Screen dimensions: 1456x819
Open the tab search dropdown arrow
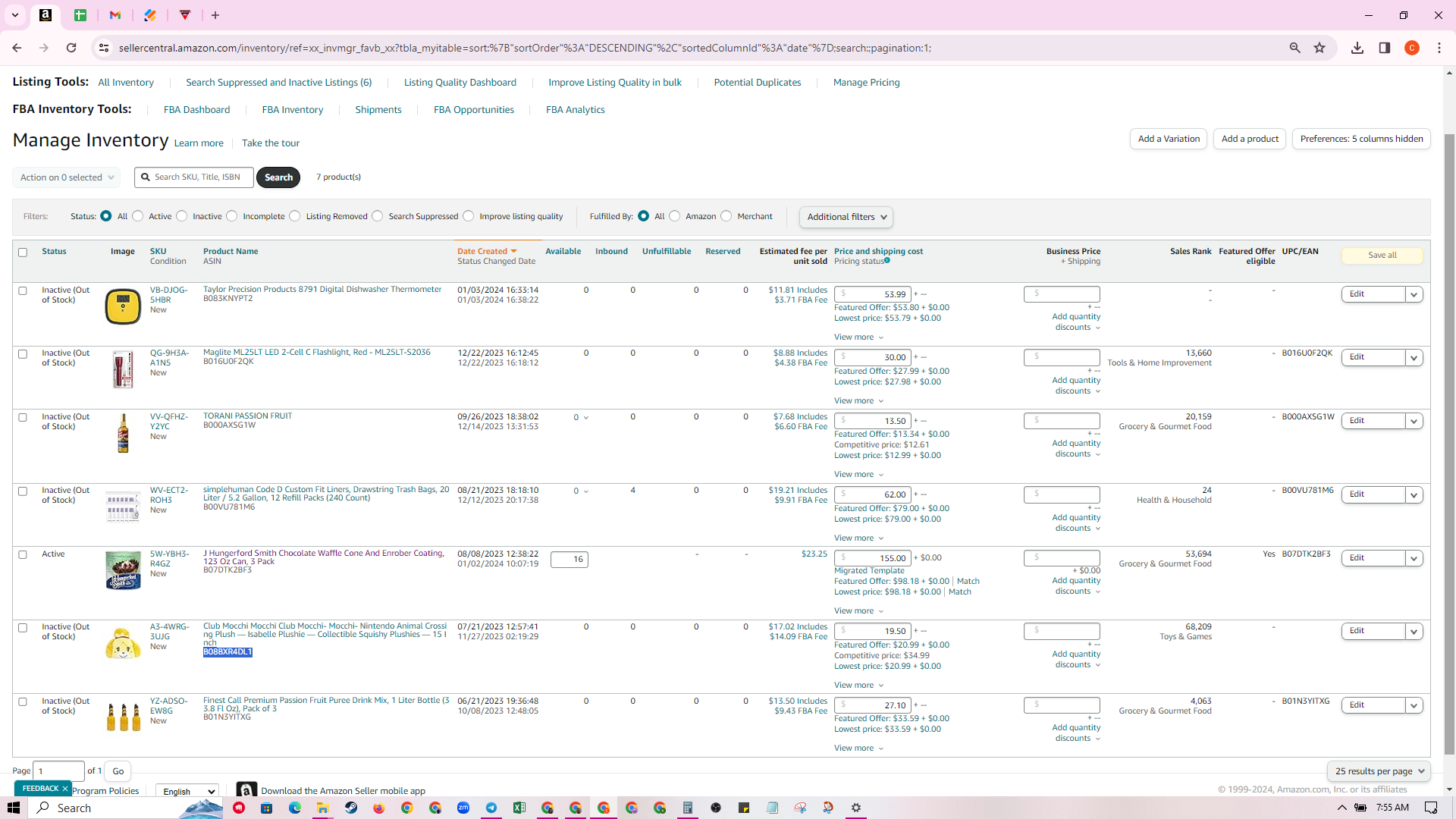(15, 15)
